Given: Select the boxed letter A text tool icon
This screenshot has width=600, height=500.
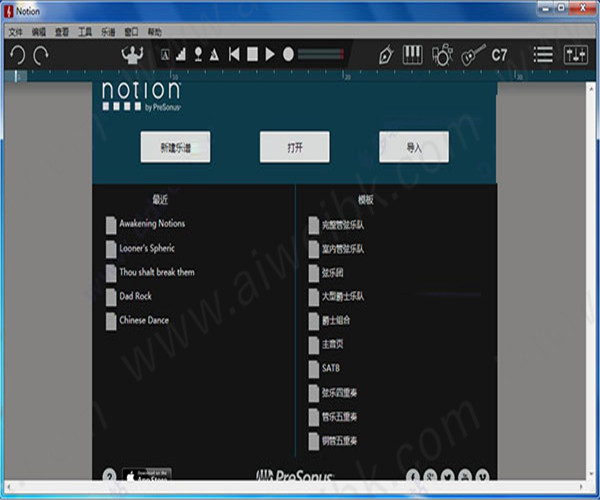Looking at the screenshot, I should tap(165, 55).
